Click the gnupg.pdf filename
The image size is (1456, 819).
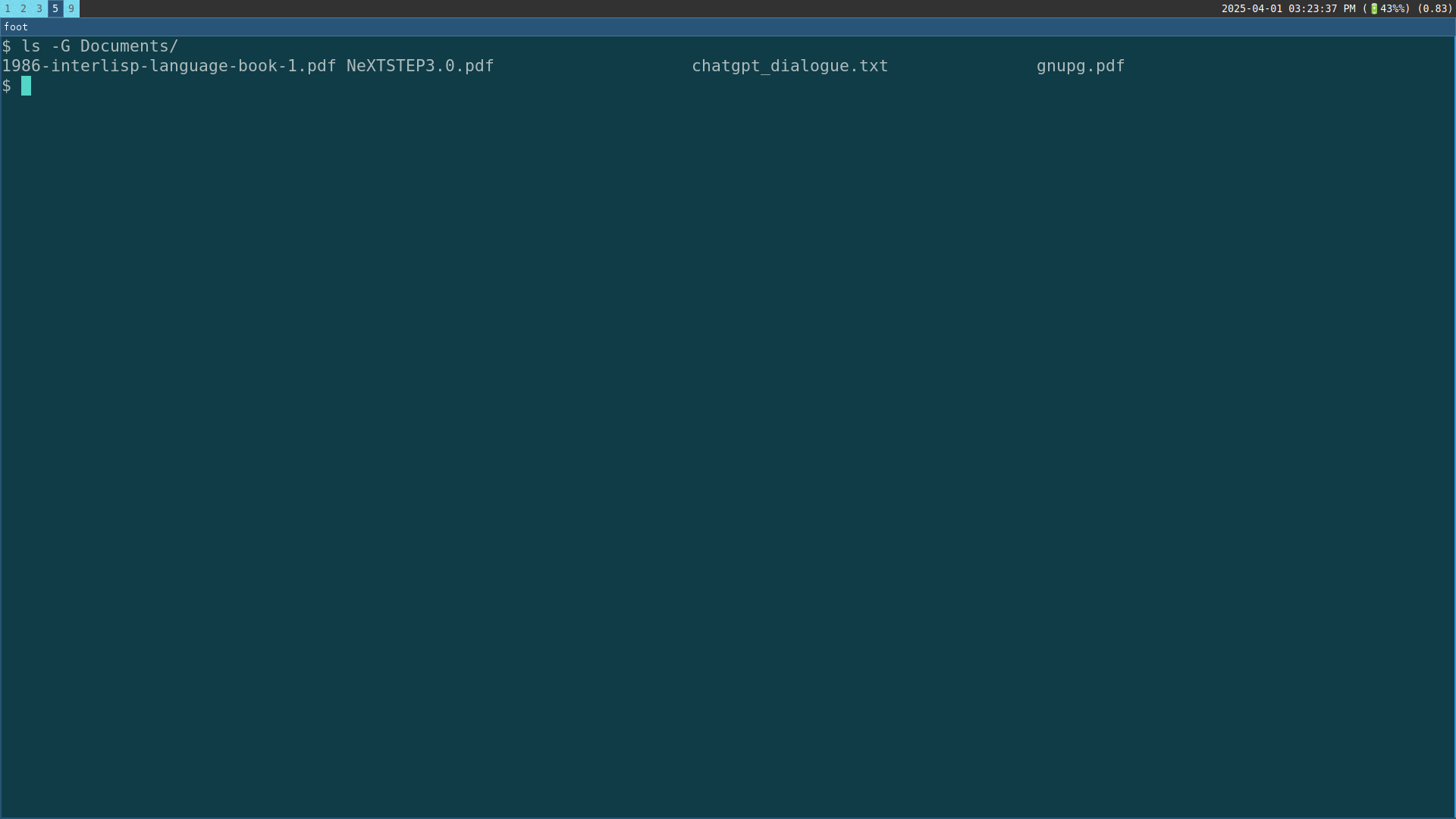(x=1080, y=66)
